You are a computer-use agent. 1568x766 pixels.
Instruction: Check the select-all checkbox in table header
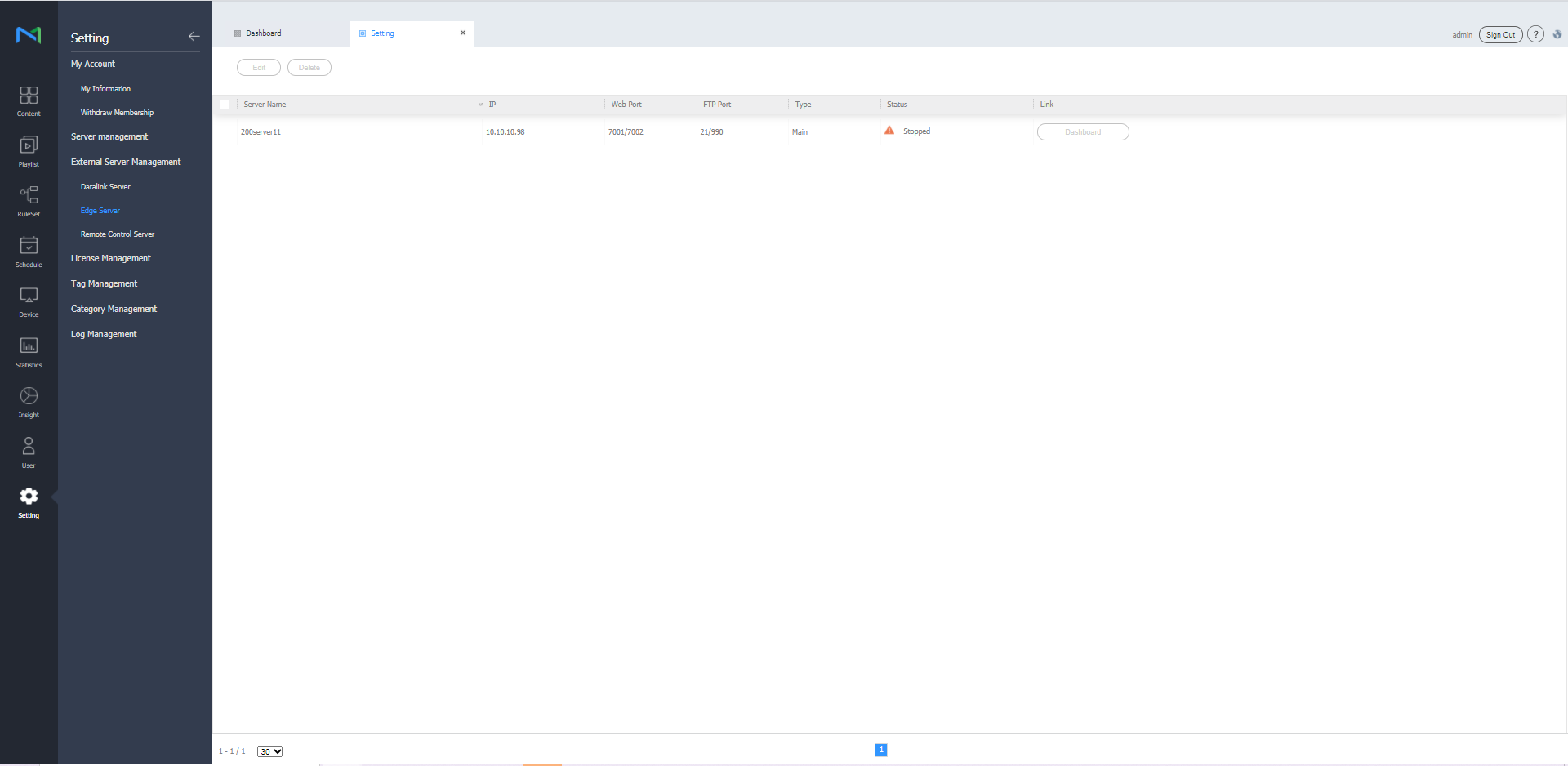225,105
